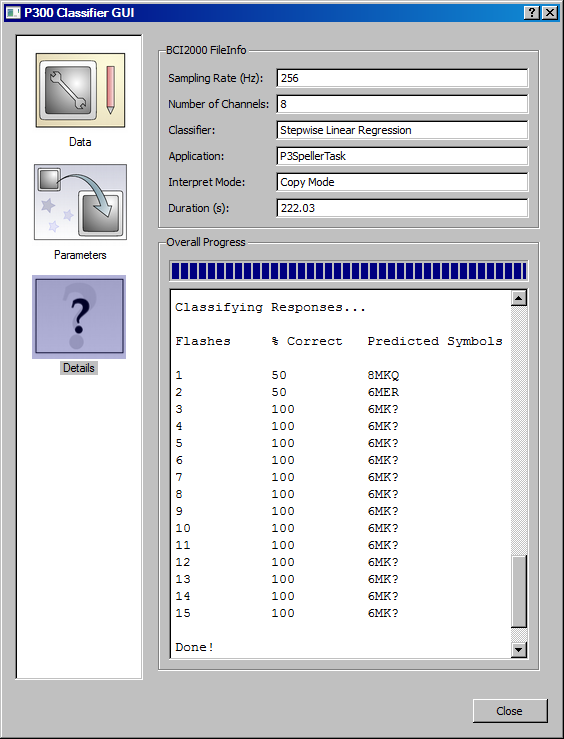Image resolution: width=564 pixels, height=739 pixels.
Task: Click the 'Done!' text in log
Action: point(195,647)
